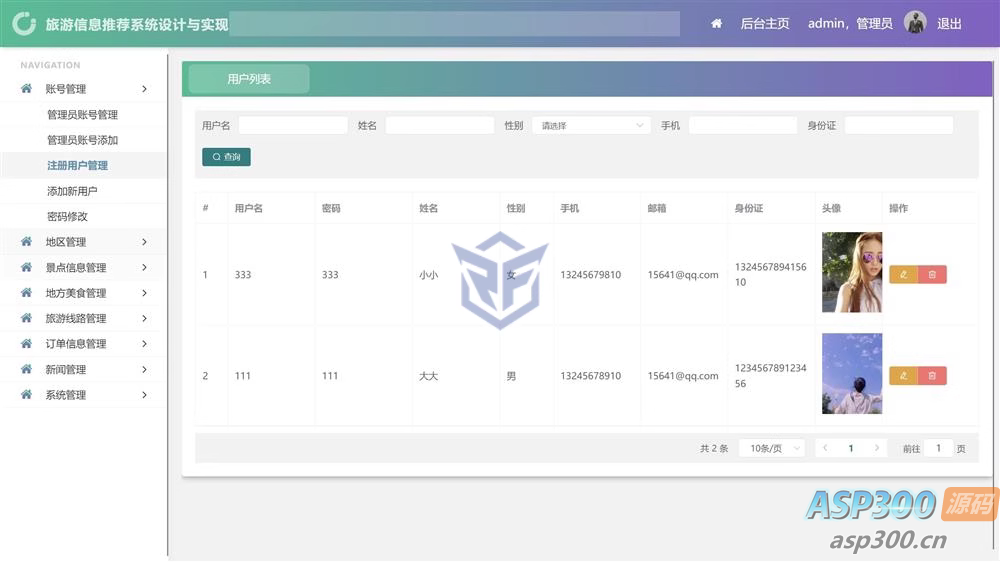This screenshot has width=1000, height=562.
Task: Expand the 景点信息管理 menu chevron
Action: tap(145, 267)
